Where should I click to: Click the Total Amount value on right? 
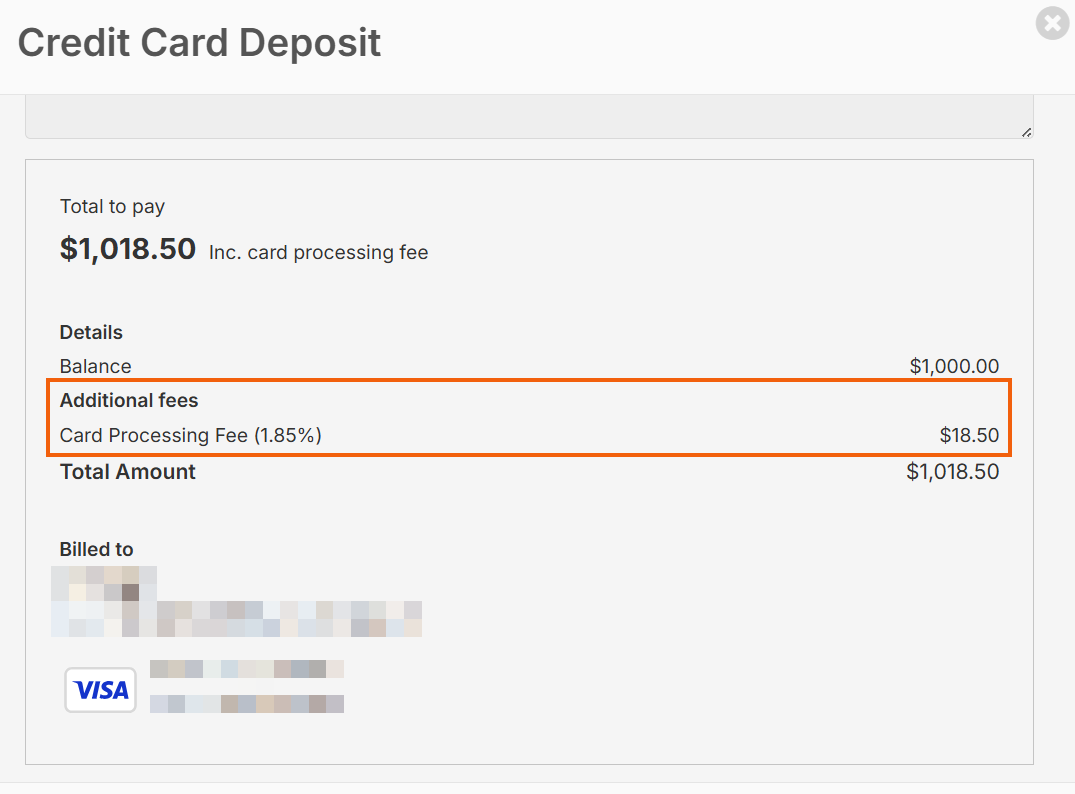point(952,472)
